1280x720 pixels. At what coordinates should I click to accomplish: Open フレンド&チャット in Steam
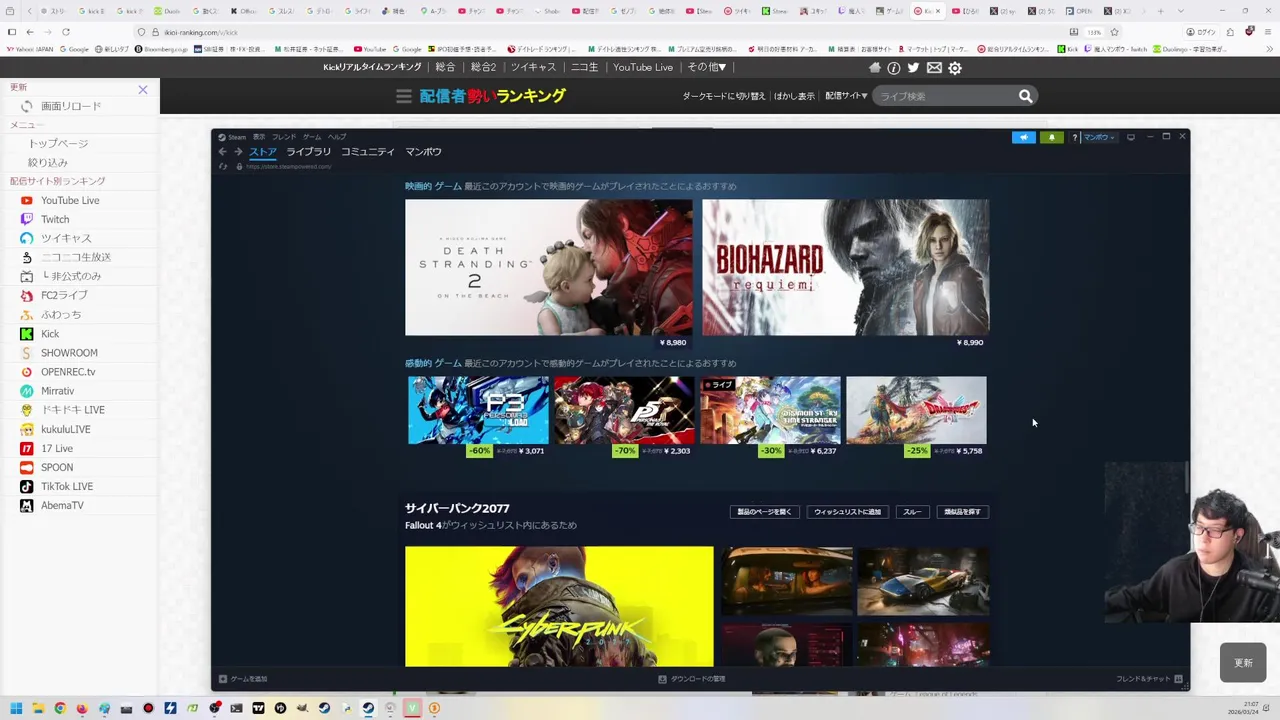(1149, 679)
